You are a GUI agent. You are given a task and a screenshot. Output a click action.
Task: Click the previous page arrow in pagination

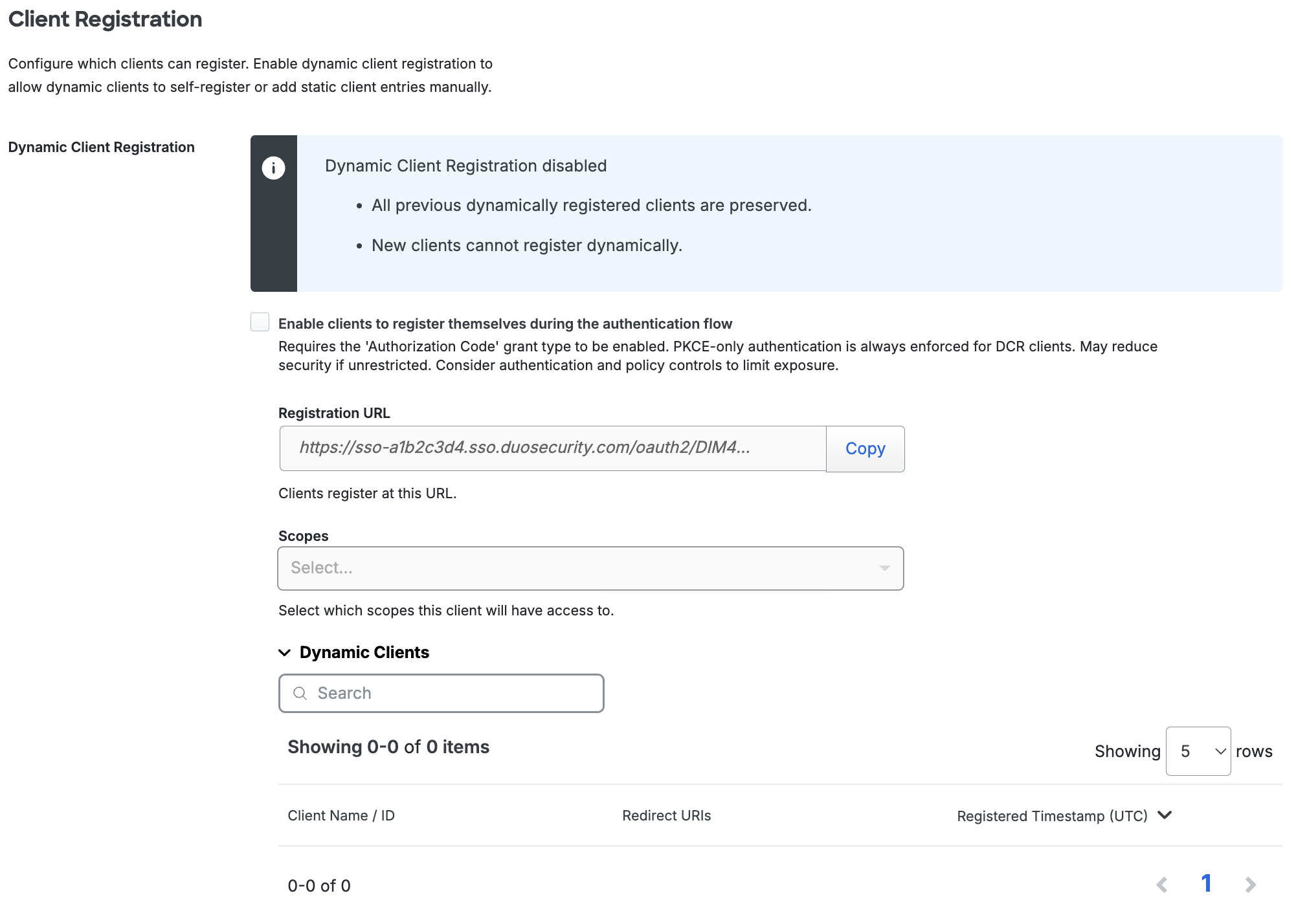(x=1163, y=883)
